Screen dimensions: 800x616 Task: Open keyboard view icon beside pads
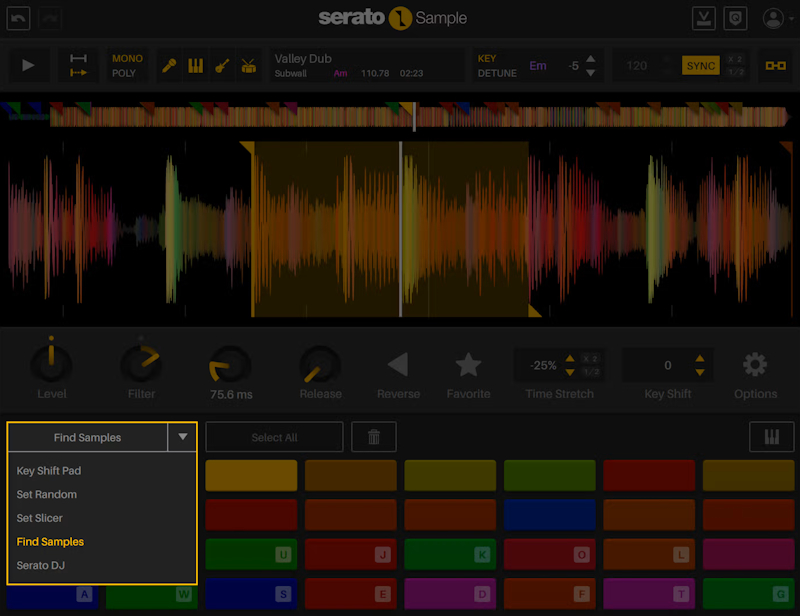point(771,437)
